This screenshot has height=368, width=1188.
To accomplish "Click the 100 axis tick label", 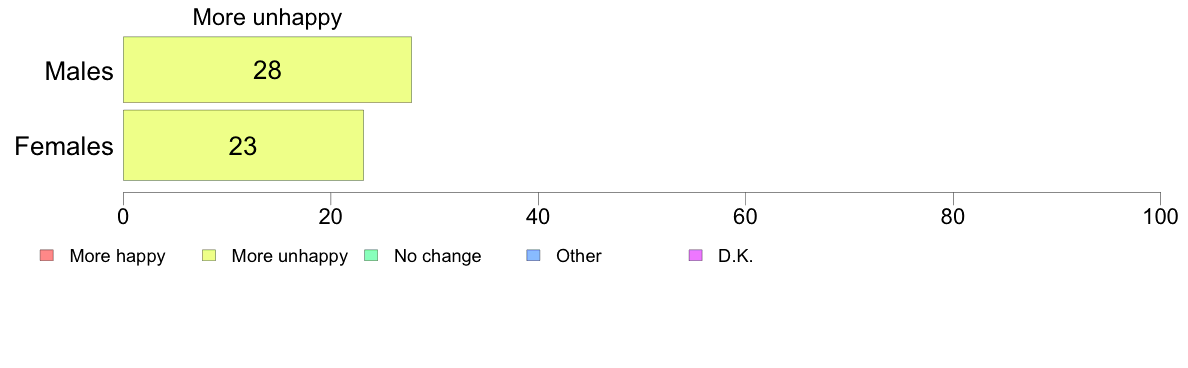I will 1160,216.
